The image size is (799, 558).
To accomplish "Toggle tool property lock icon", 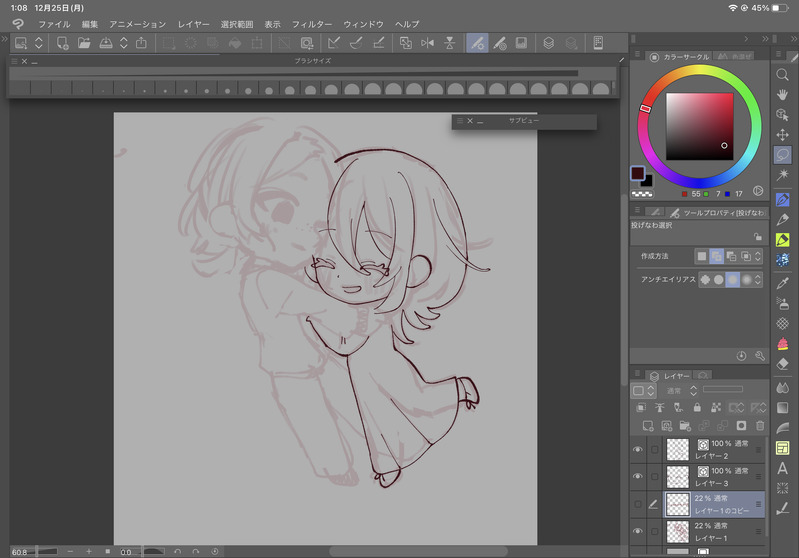I will tap(758, 237).
